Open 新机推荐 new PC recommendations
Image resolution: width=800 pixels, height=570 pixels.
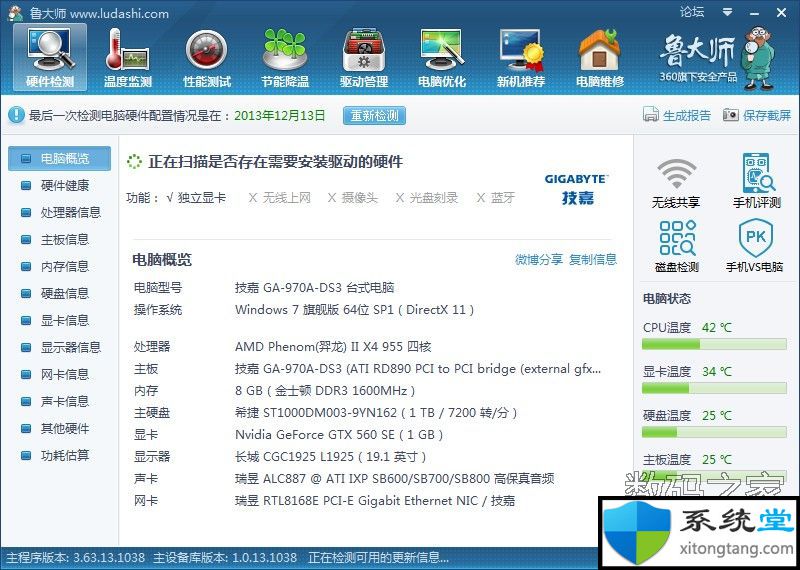520,57
